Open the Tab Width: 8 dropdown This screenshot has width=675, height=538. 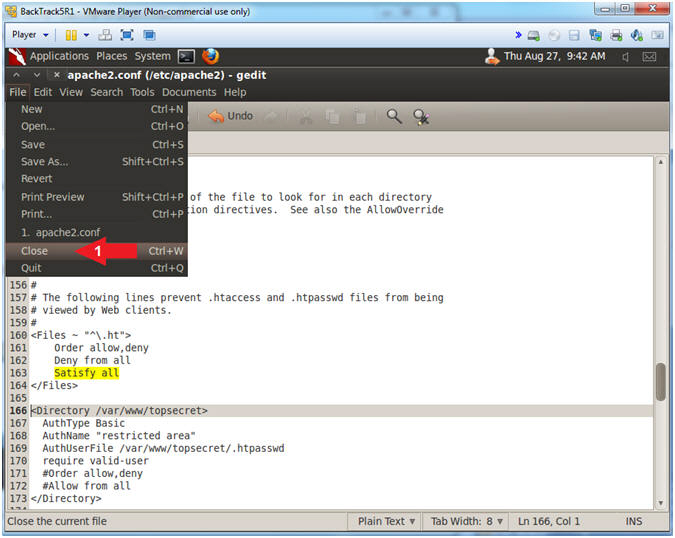pos(467,521)
